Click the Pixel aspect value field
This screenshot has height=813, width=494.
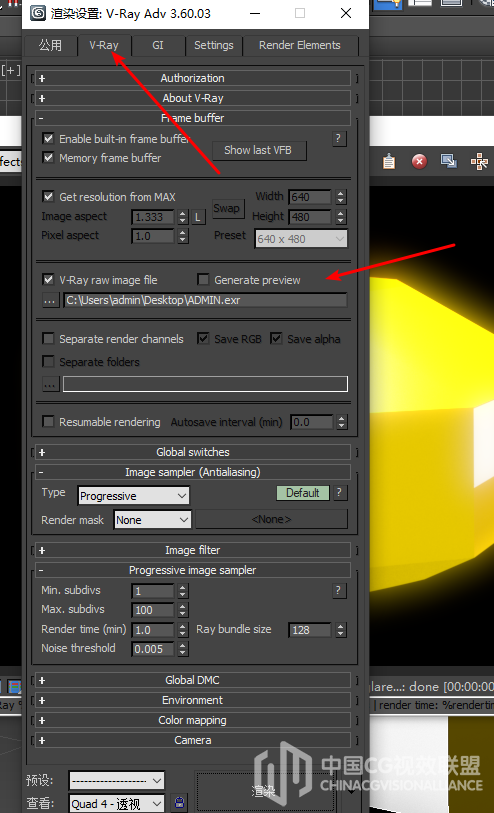tap(153, 236)
